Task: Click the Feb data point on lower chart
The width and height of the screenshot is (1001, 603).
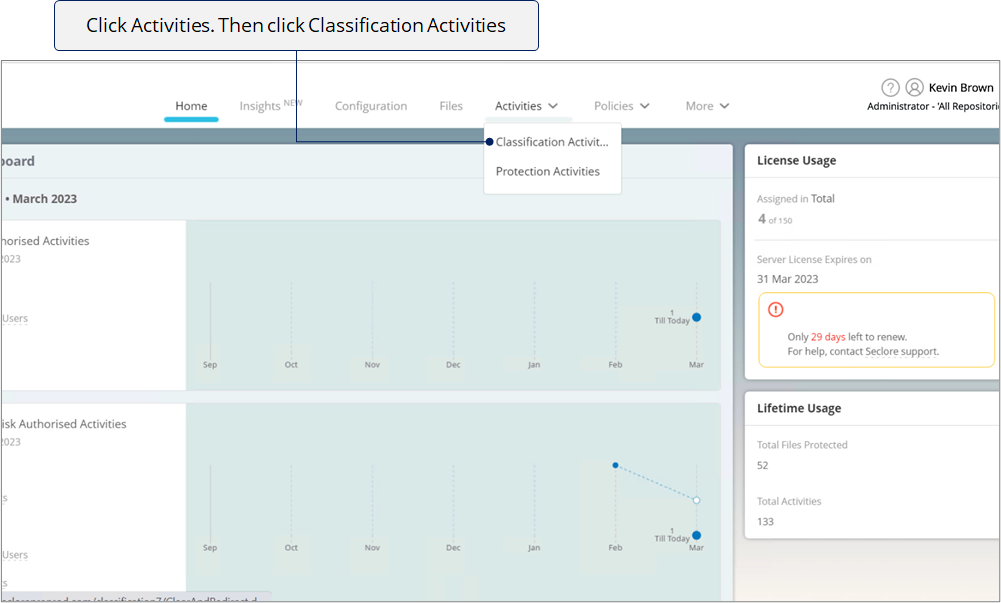Action: 615,465
